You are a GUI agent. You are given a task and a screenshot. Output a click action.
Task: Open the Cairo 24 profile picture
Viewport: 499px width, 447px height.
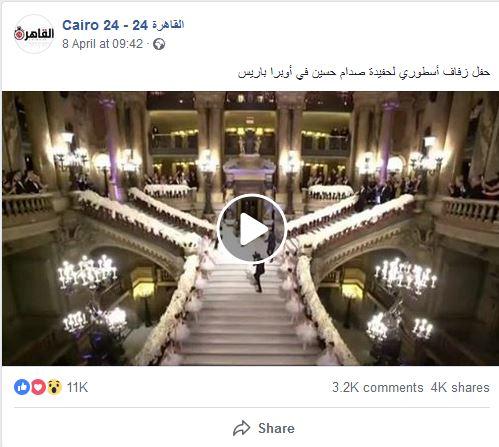(x=34, y=34)
